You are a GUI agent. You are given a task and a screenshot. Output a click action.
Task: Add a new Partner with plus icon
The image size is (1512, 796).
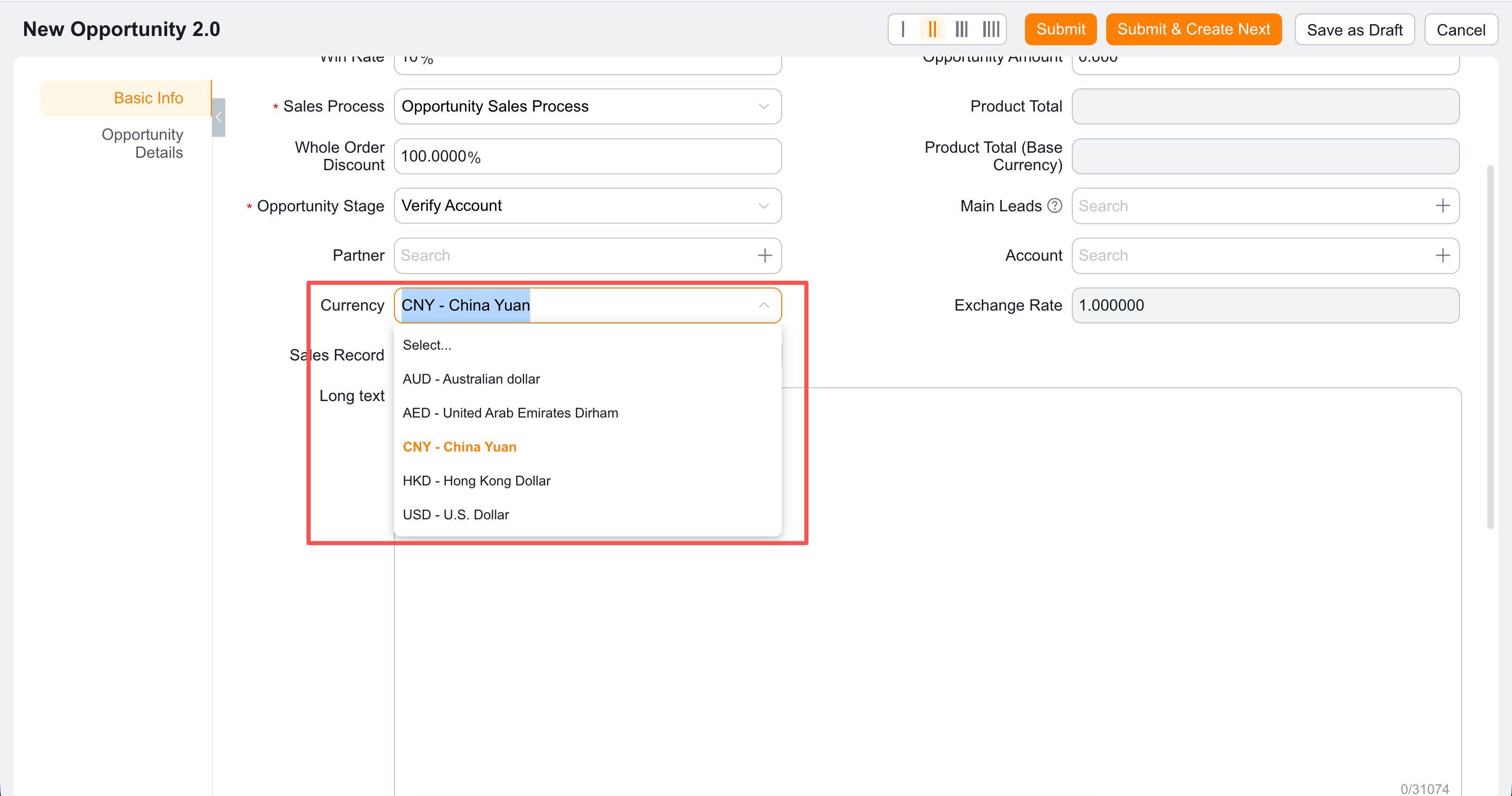764,256
